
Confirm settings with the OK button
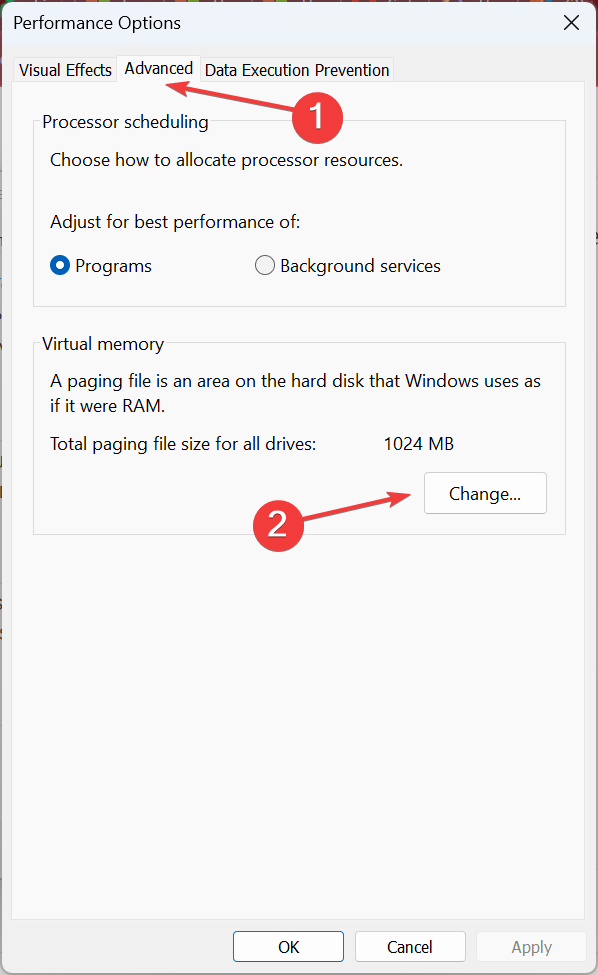[288, 946]
